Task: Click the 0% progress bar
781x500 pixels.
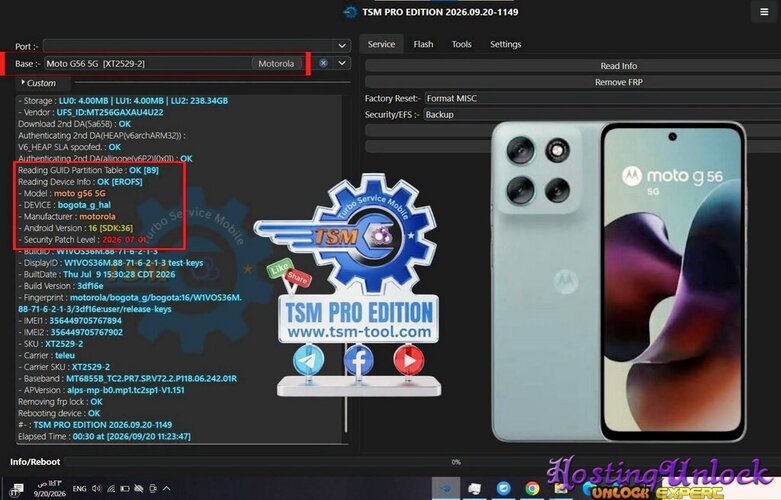Action: [x=421, y=462]
